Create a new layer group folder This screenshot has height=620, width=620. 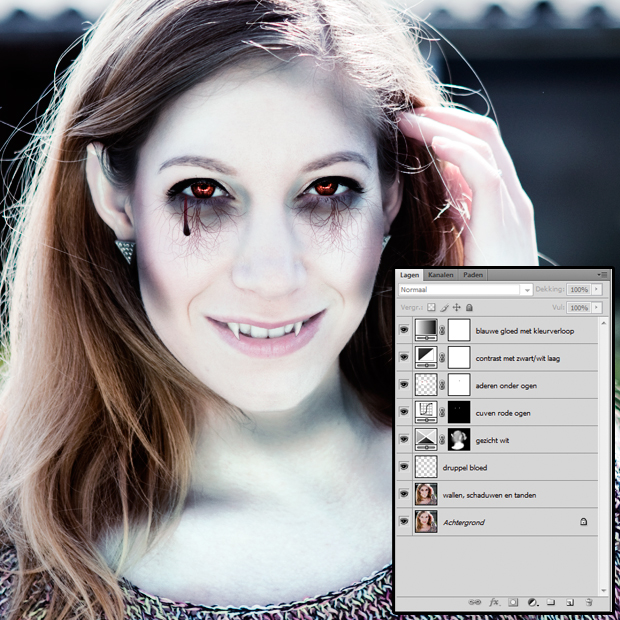551,602
